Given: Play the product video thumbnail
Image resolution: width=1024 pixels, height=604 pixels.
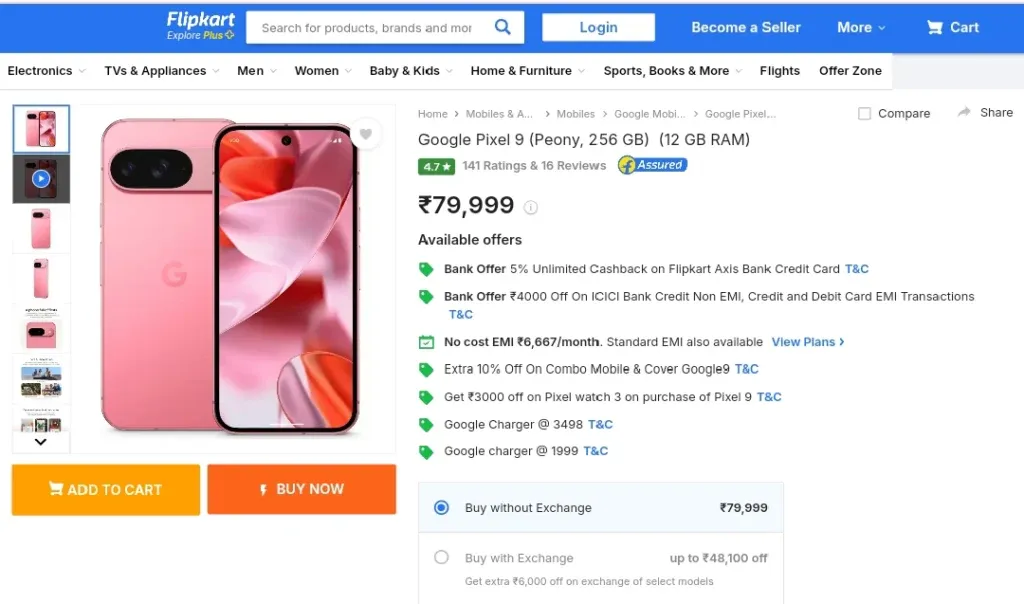Looking at the screenshot, I should 41,179.
